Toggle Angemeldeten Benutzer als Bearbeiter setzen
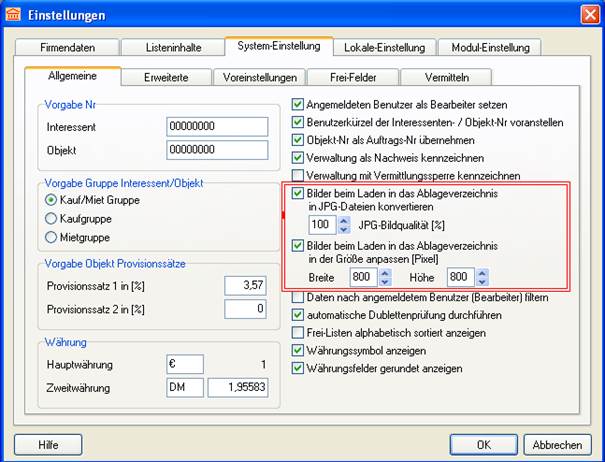 pyautogui.click(x=297, y=104)
